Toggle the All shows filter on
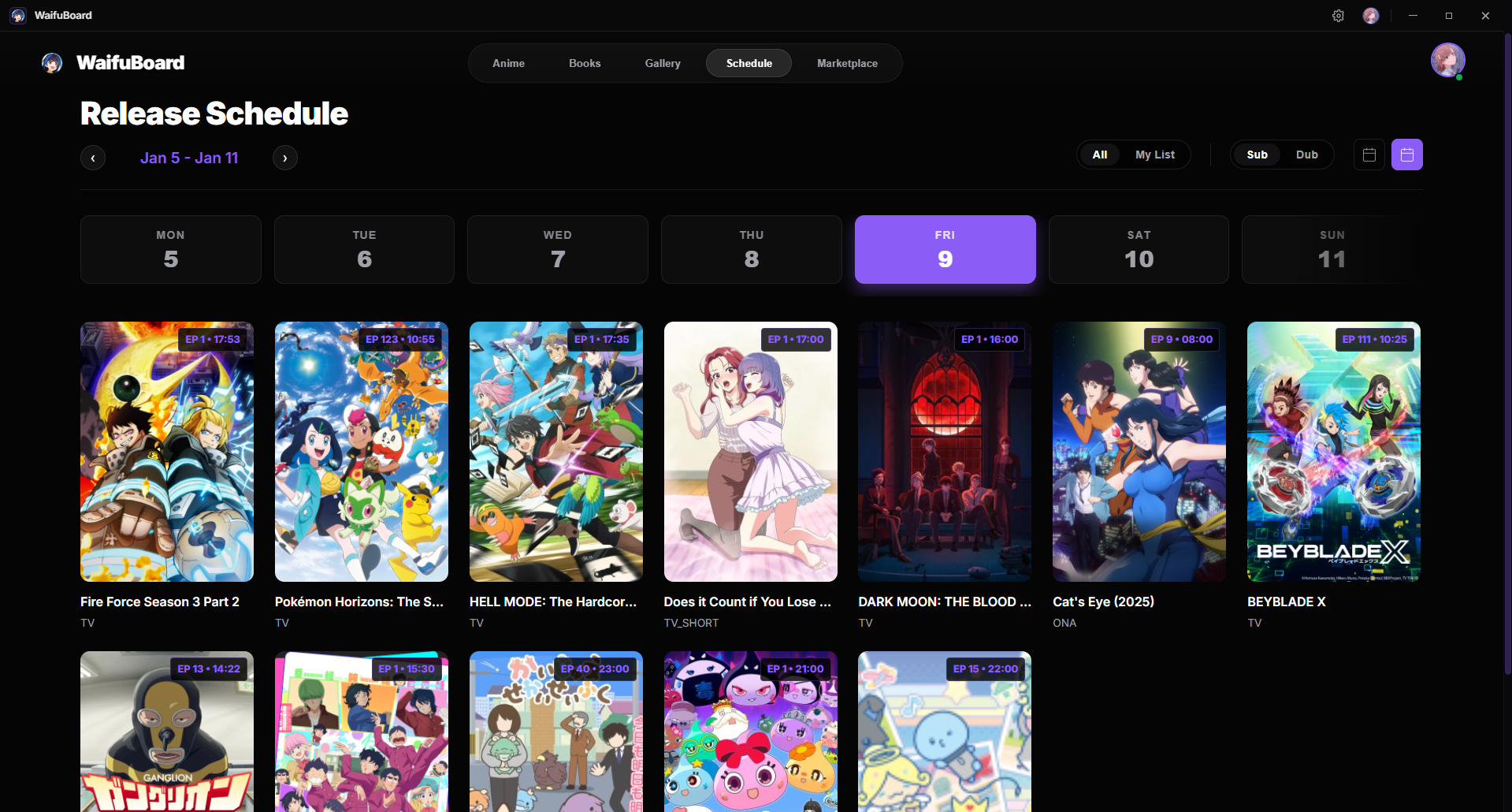 pyautogui.click(x=1100, y=155)
